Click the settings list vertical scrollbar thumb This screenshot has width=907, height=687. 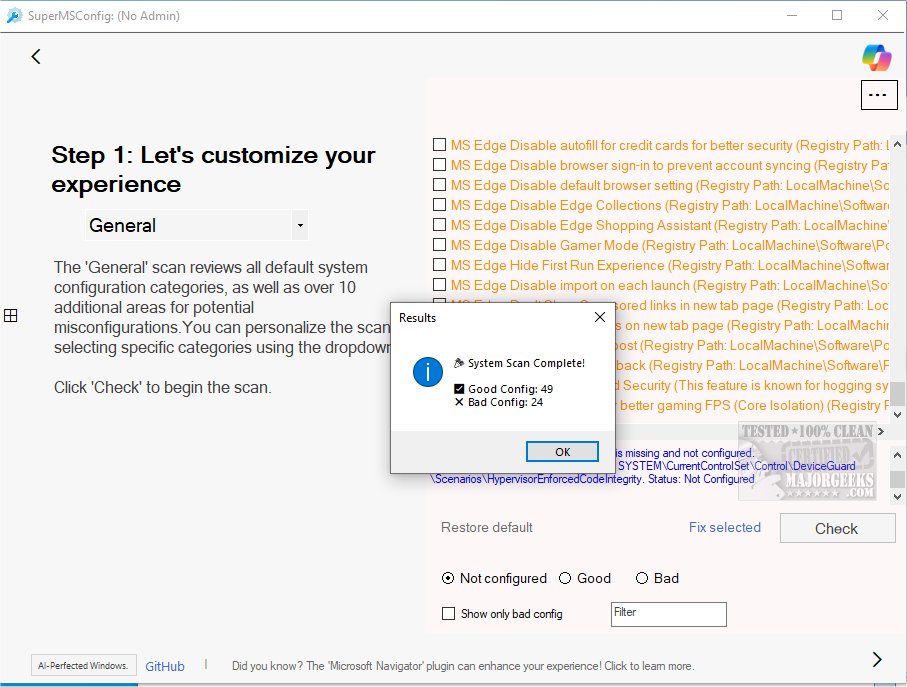[897, 394]
